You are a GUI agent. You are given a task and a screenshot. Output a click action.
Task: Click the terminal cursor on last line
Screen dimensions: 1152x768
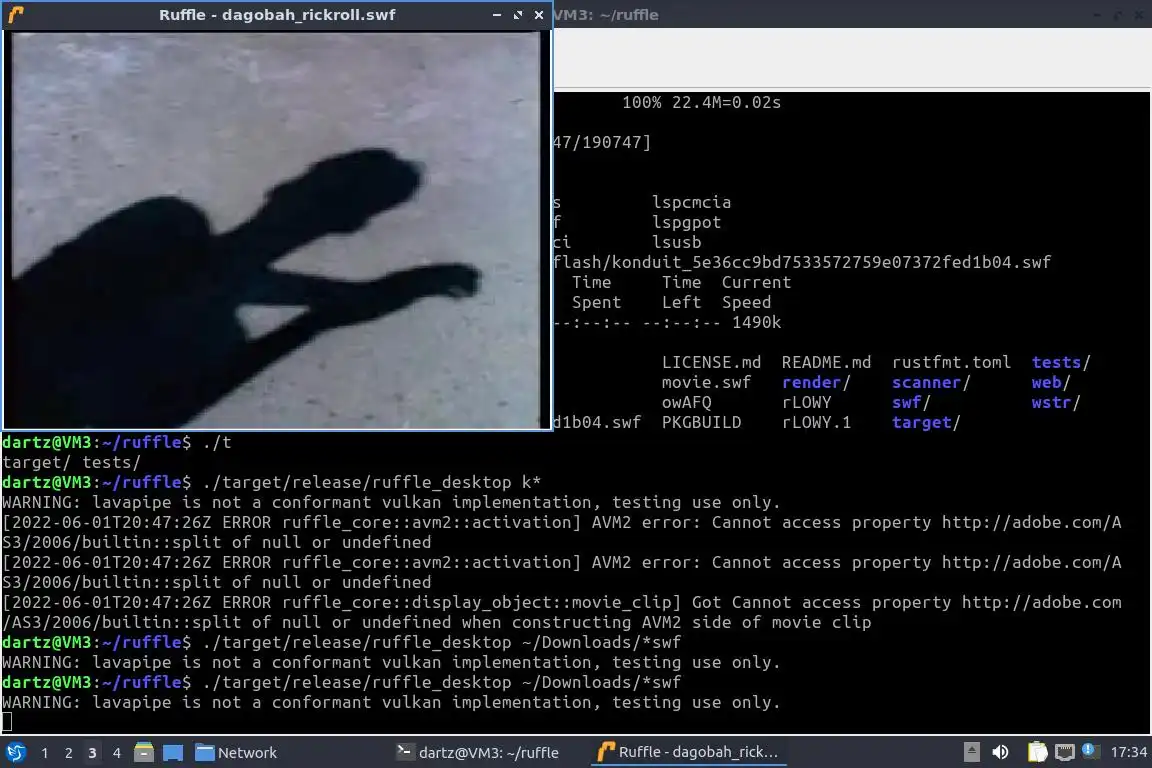[x=7, y=722]
